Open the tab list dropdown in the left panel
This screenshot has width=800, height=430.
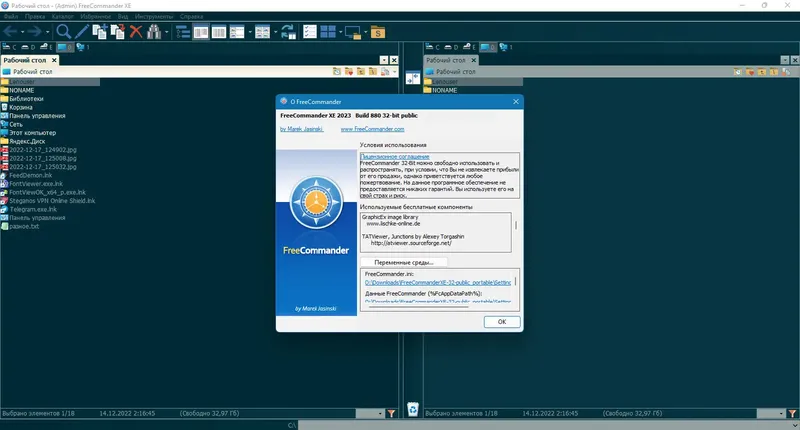pyautogui.click(x=384, y=60)
